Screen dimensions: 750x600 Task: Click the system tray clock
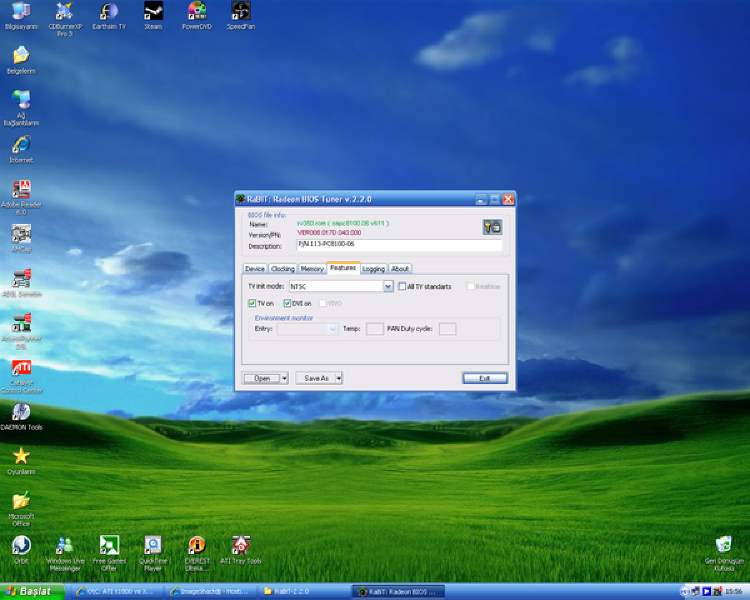[x=733, y=592]
